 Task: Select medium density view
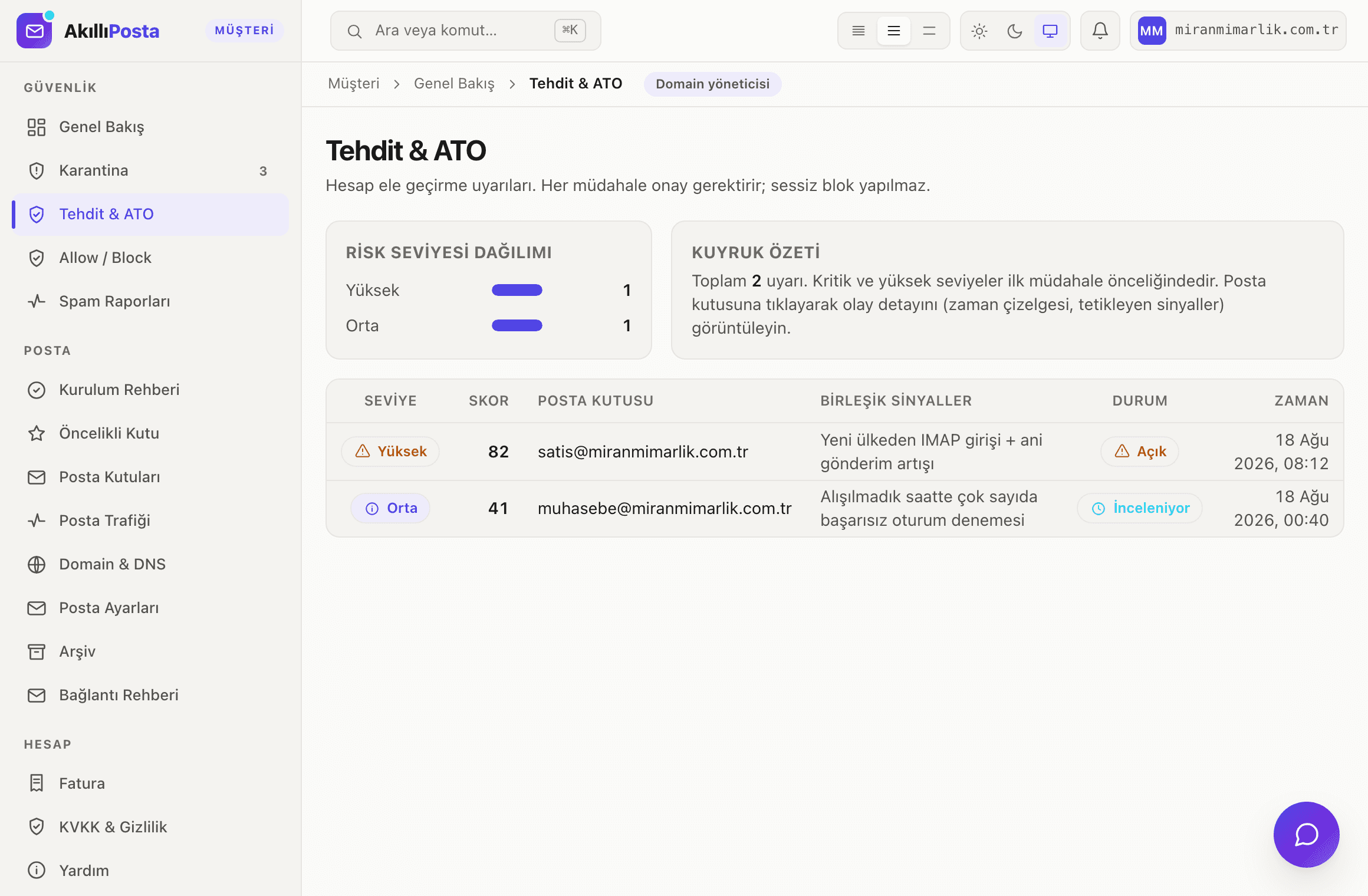point(894,31)
